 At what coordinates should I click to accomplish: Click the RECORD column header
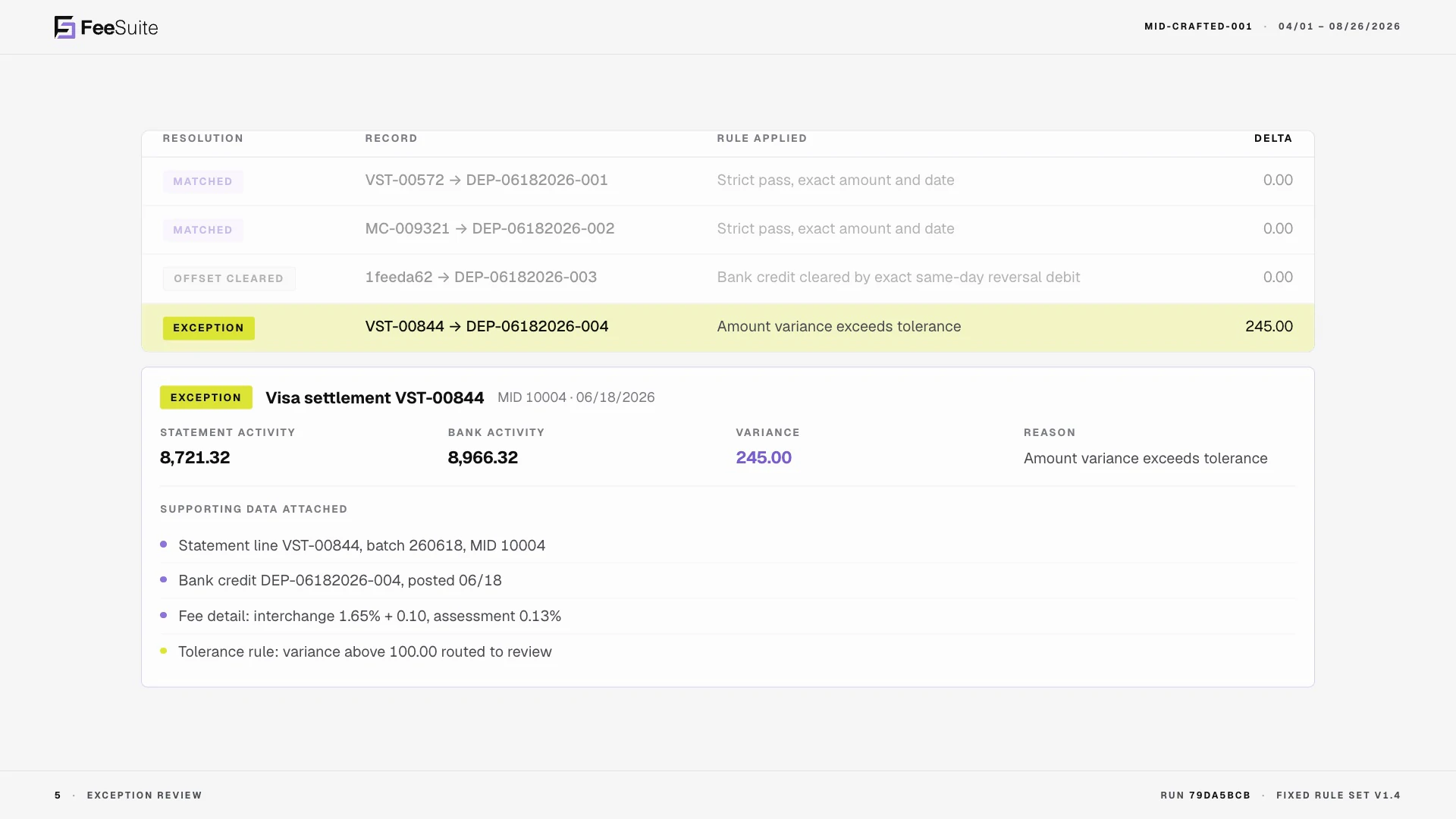pos(391,139)
